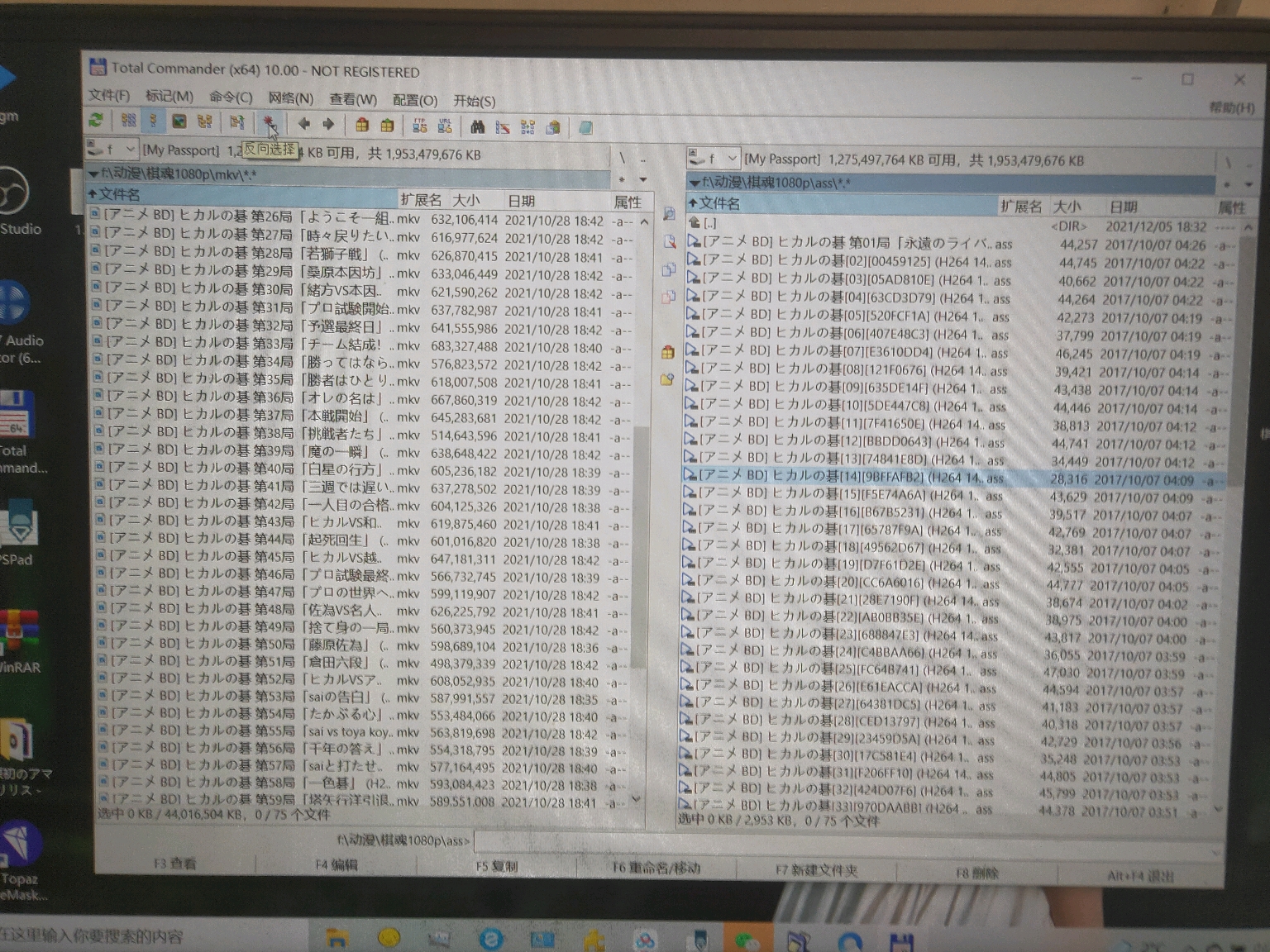Go back with the left arrow icon

click(303, 123)
